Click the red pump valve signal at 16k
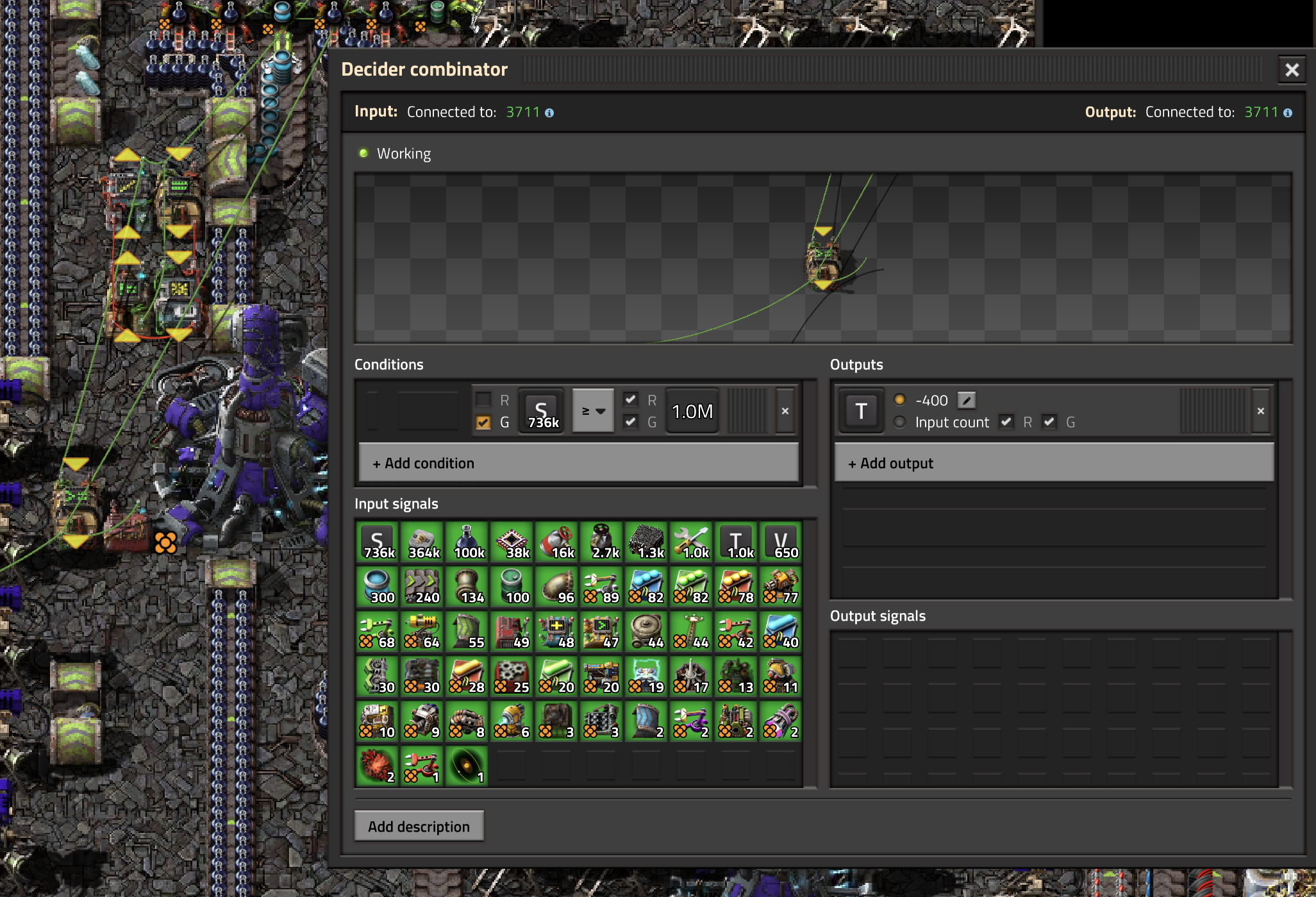 coord(557,542)
